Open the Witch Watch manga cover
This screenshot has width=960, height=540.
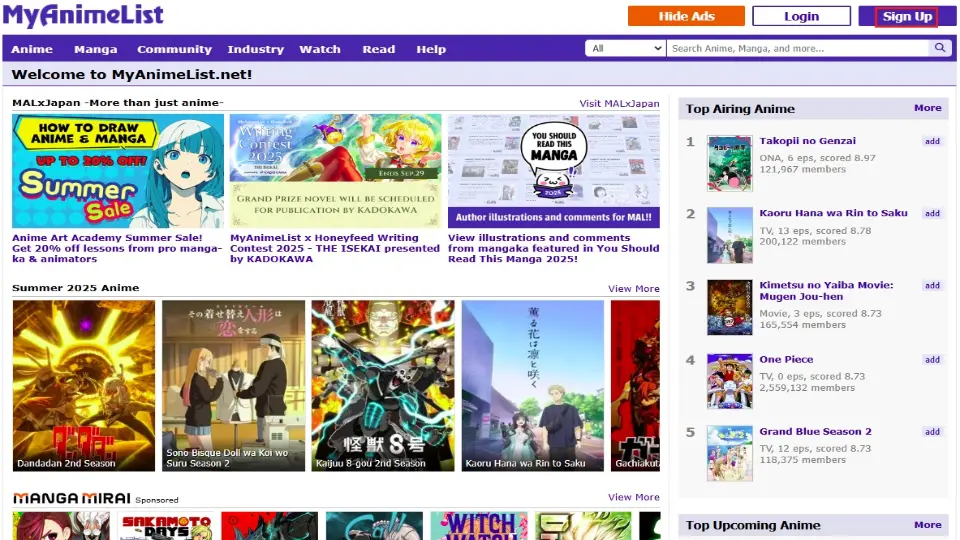479,526
